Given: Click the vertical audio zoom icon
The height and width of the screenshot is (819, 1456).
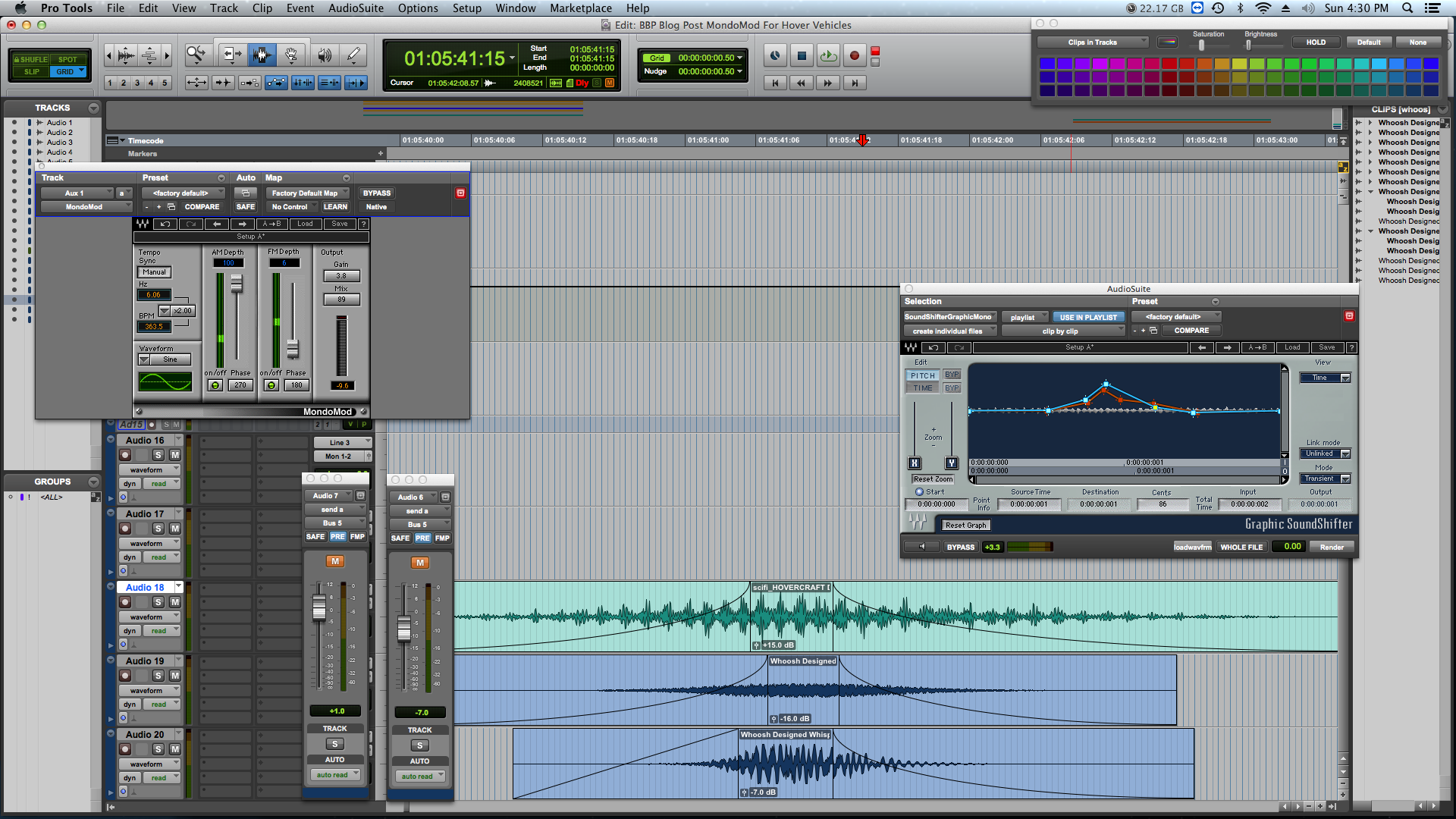Looking at the screenshot, I should point(127,55).
